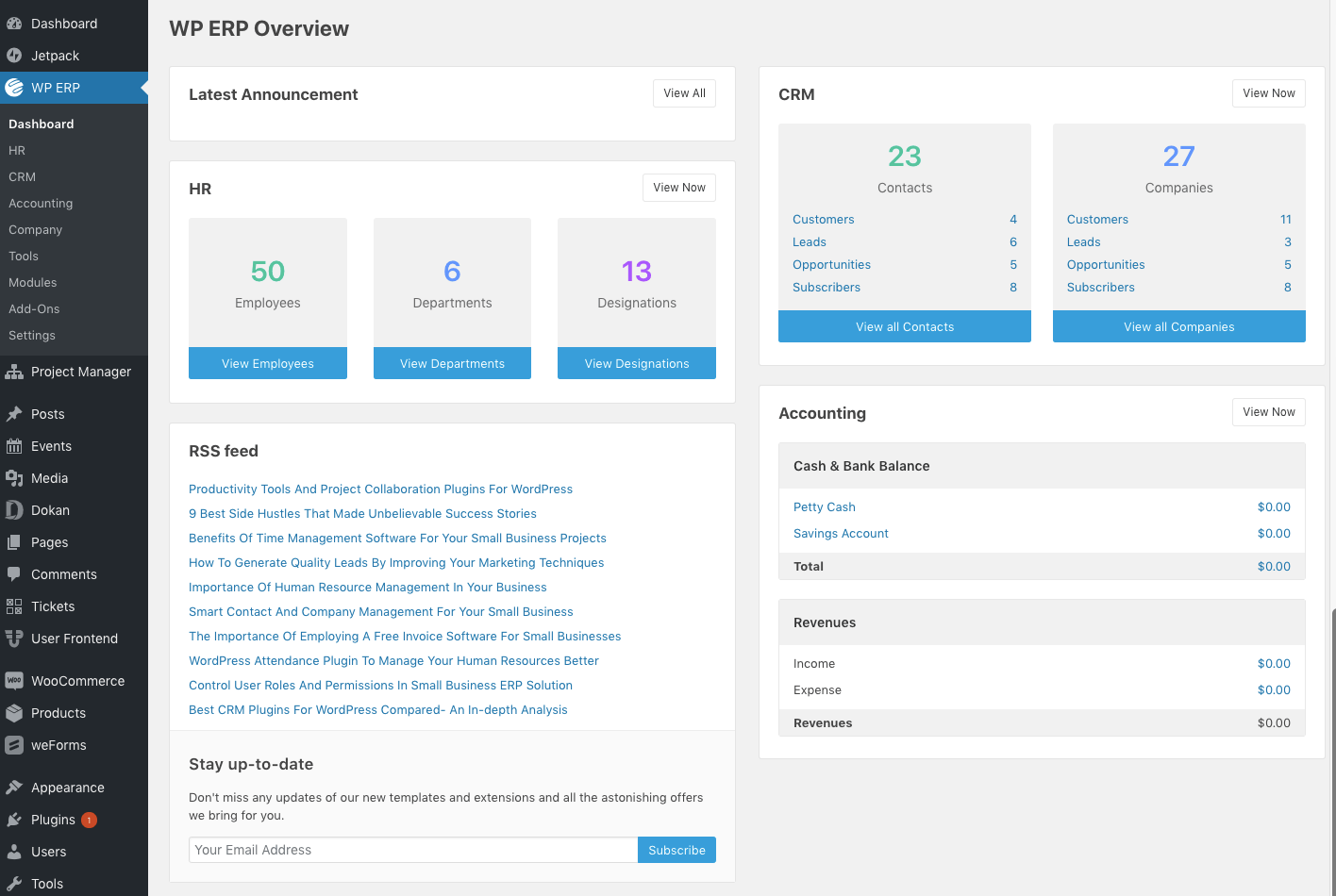
Task: Click the WP ERP logo icon
Action: point(14,88)
